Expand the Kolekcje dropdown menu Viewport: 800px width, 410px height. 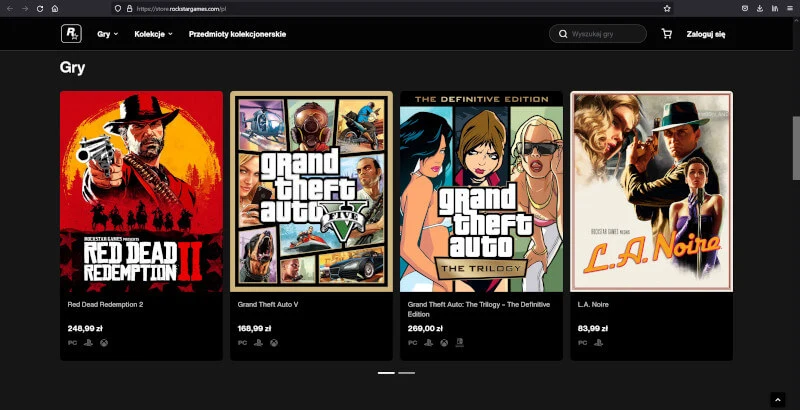[x=154, y=34]
